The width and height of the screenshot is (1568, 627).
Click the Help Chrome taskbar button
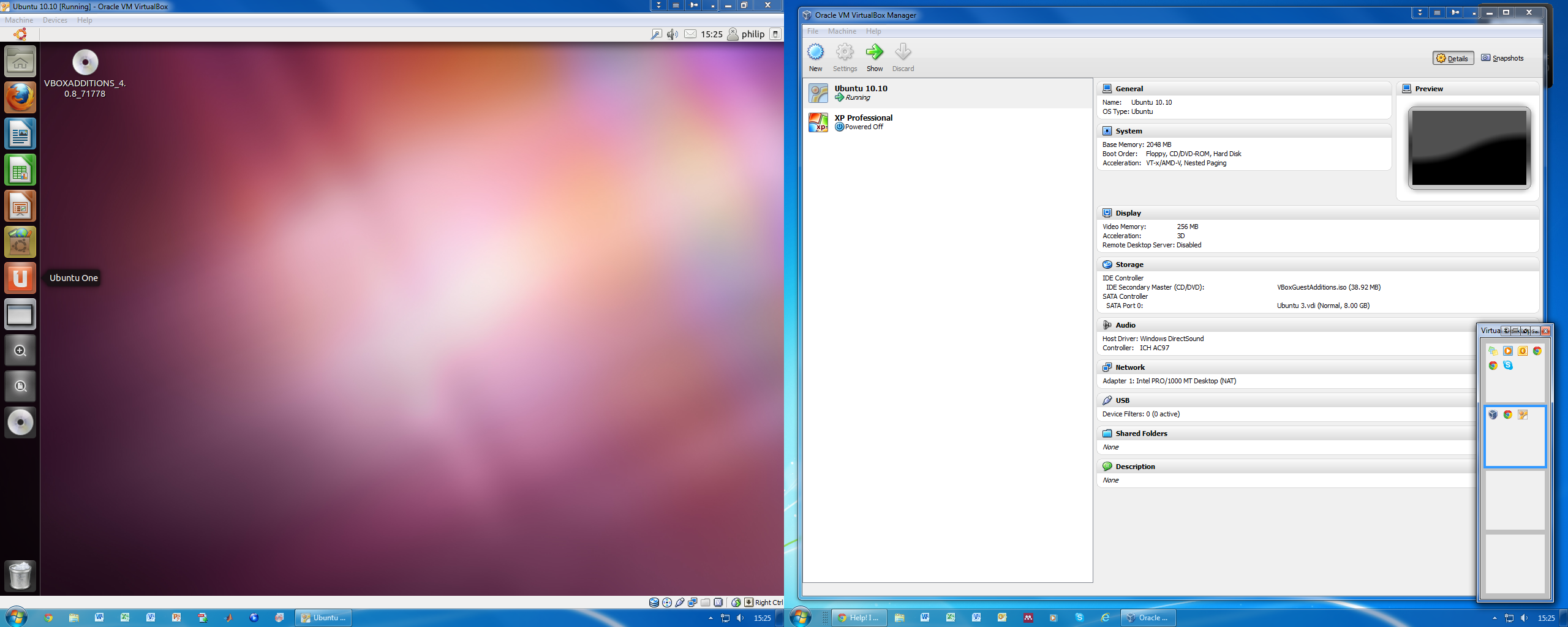[859, 618]
